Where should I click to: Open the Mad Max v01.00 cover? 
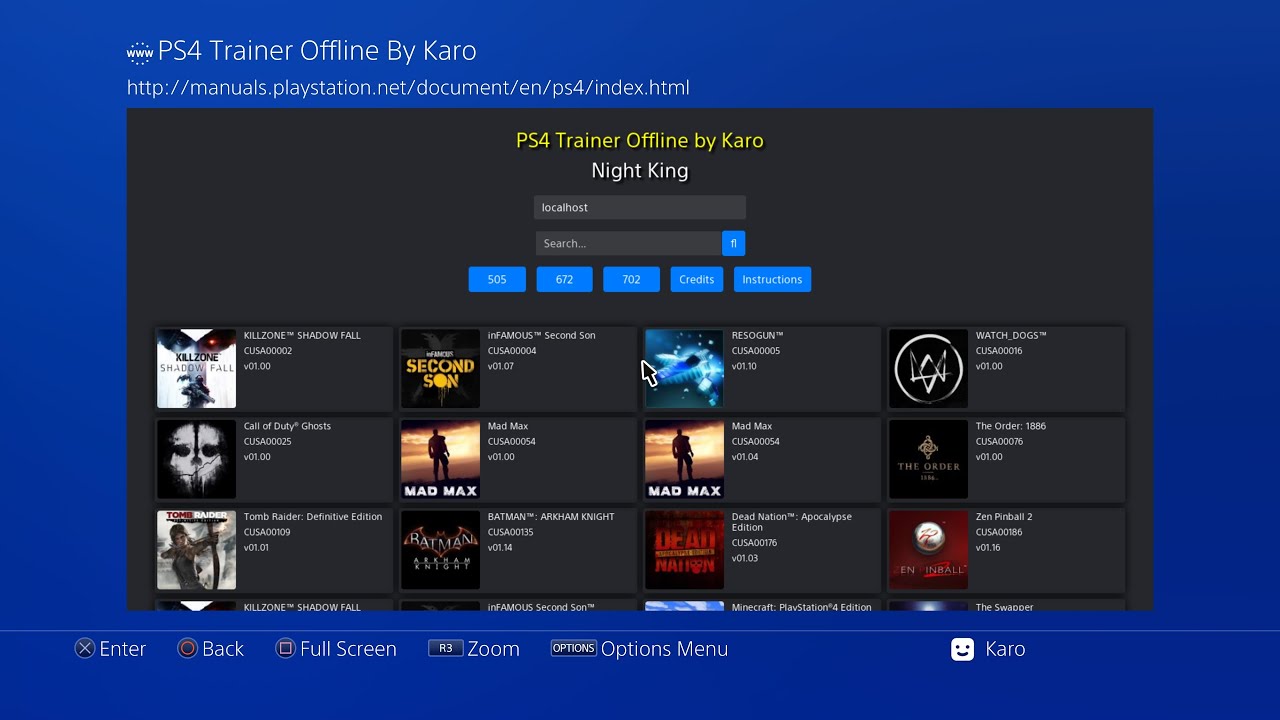(x=440, y=459)
